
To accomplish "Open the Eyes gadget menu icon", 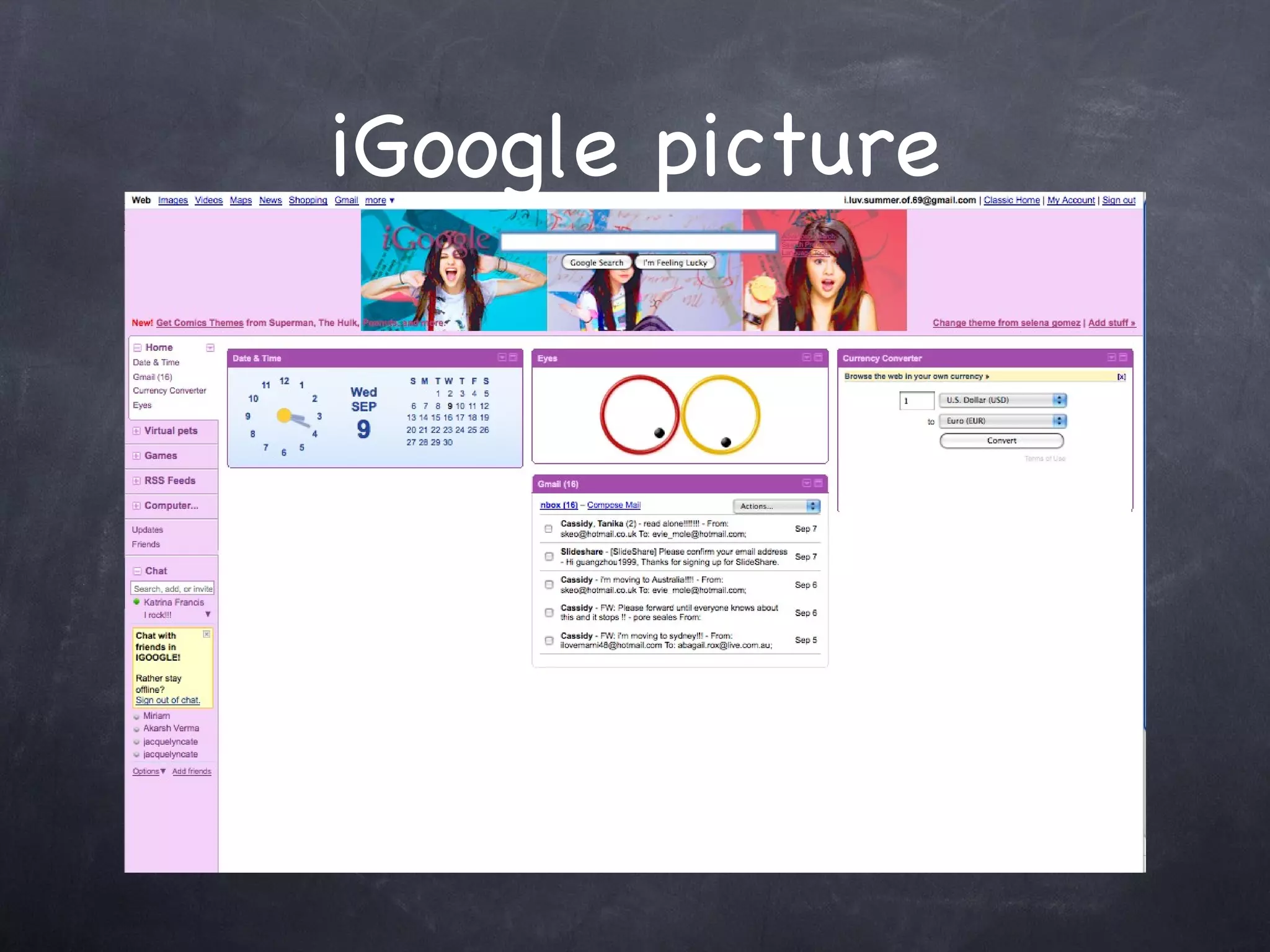I will coord(807,358).
